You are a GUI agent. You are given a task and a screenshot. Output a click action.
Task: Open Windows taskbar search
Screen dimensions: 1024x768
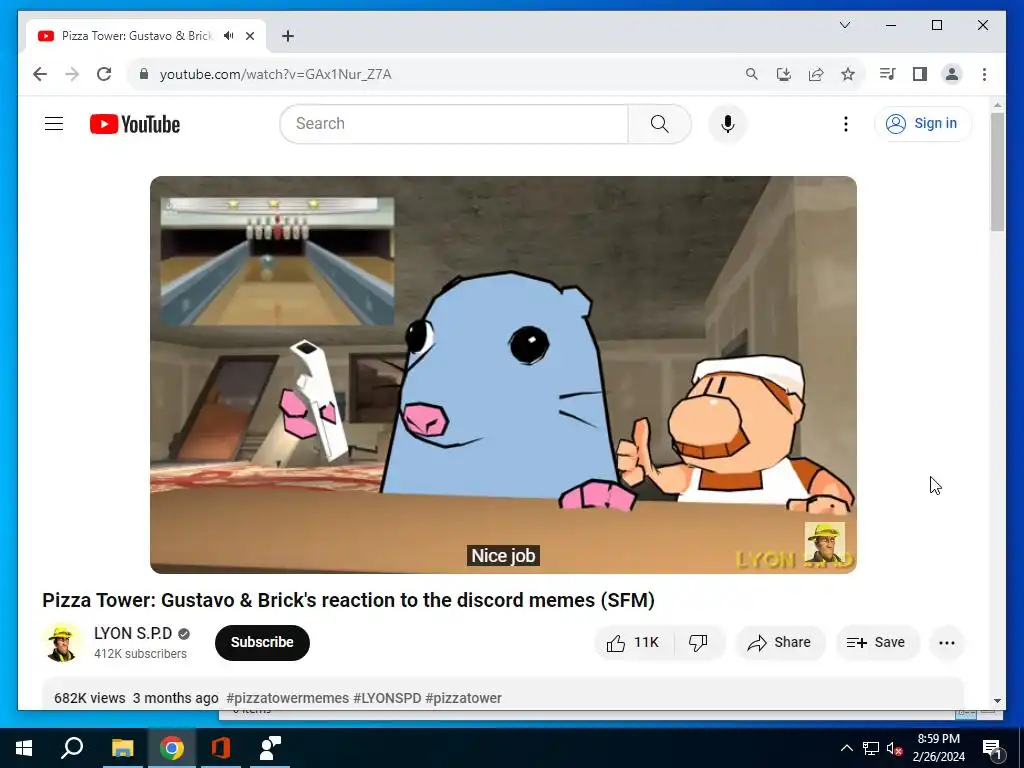click(x=72, y=748)
